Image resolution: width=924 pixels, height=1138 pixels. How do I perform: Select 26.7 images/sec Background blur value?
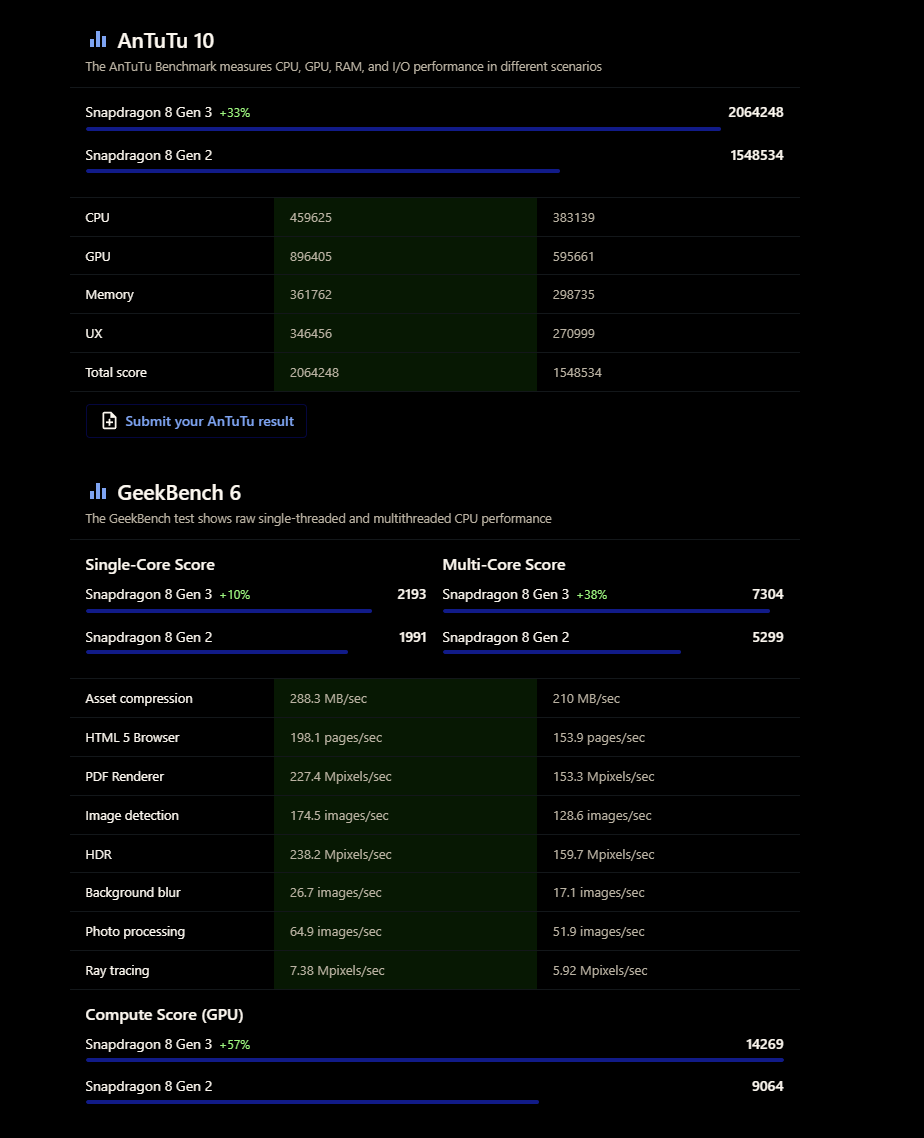coord(335,892)
